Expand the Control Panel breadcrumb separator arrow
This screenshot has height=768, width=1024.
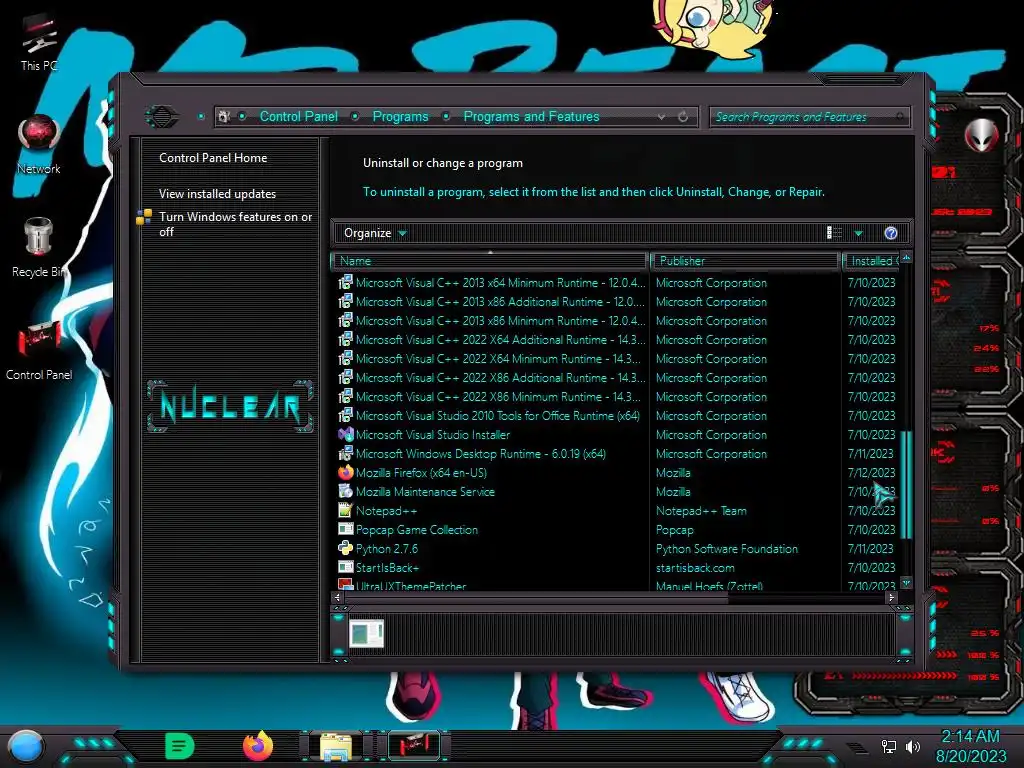pyautogui.click(x=355, y=117)
